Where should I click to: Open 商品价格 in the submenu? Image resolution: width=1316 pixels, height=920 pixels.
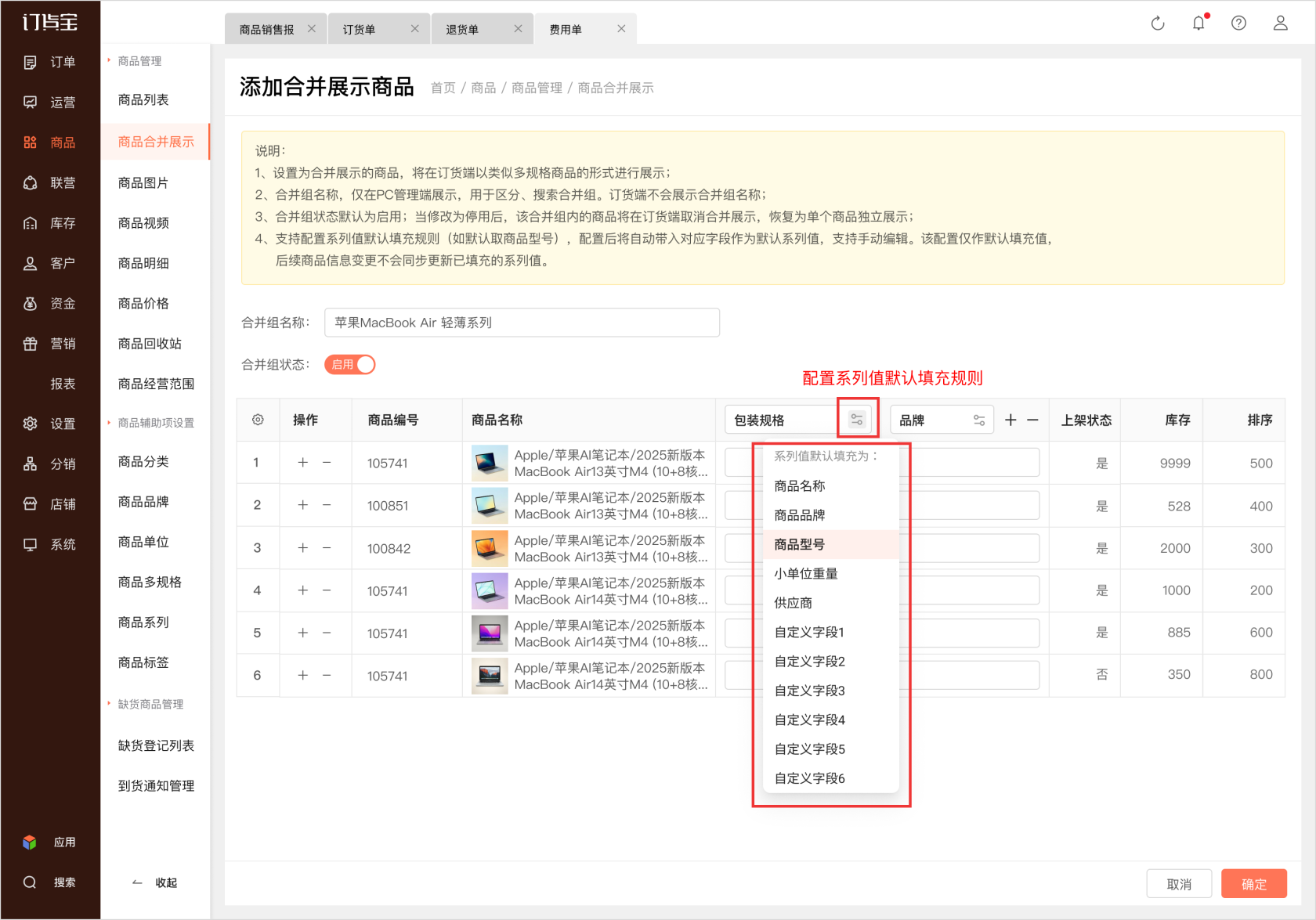143,303
